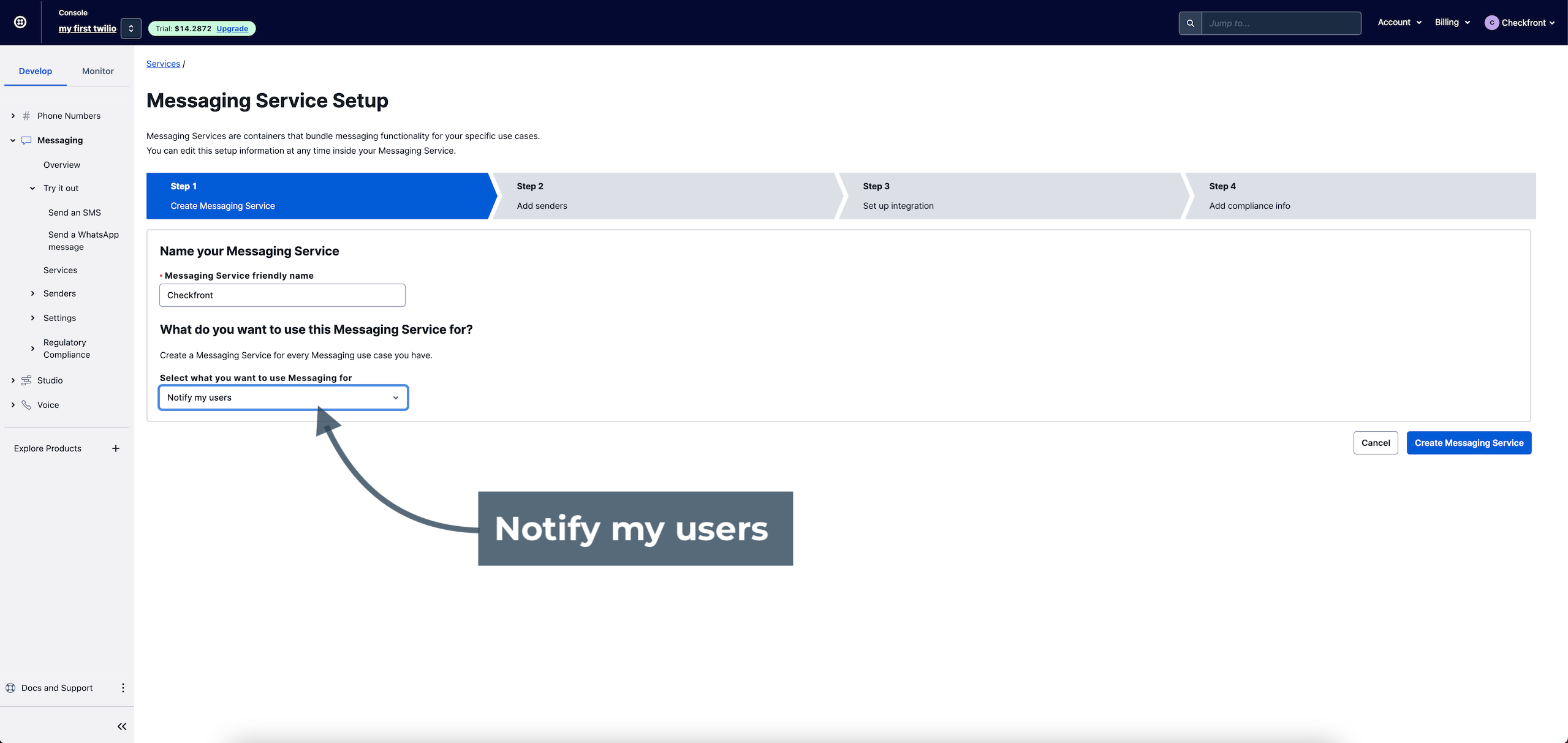This screenshot has width=1568, height=743.
Task: Click the Studio flow icon
Action: [x=26, y=380]
